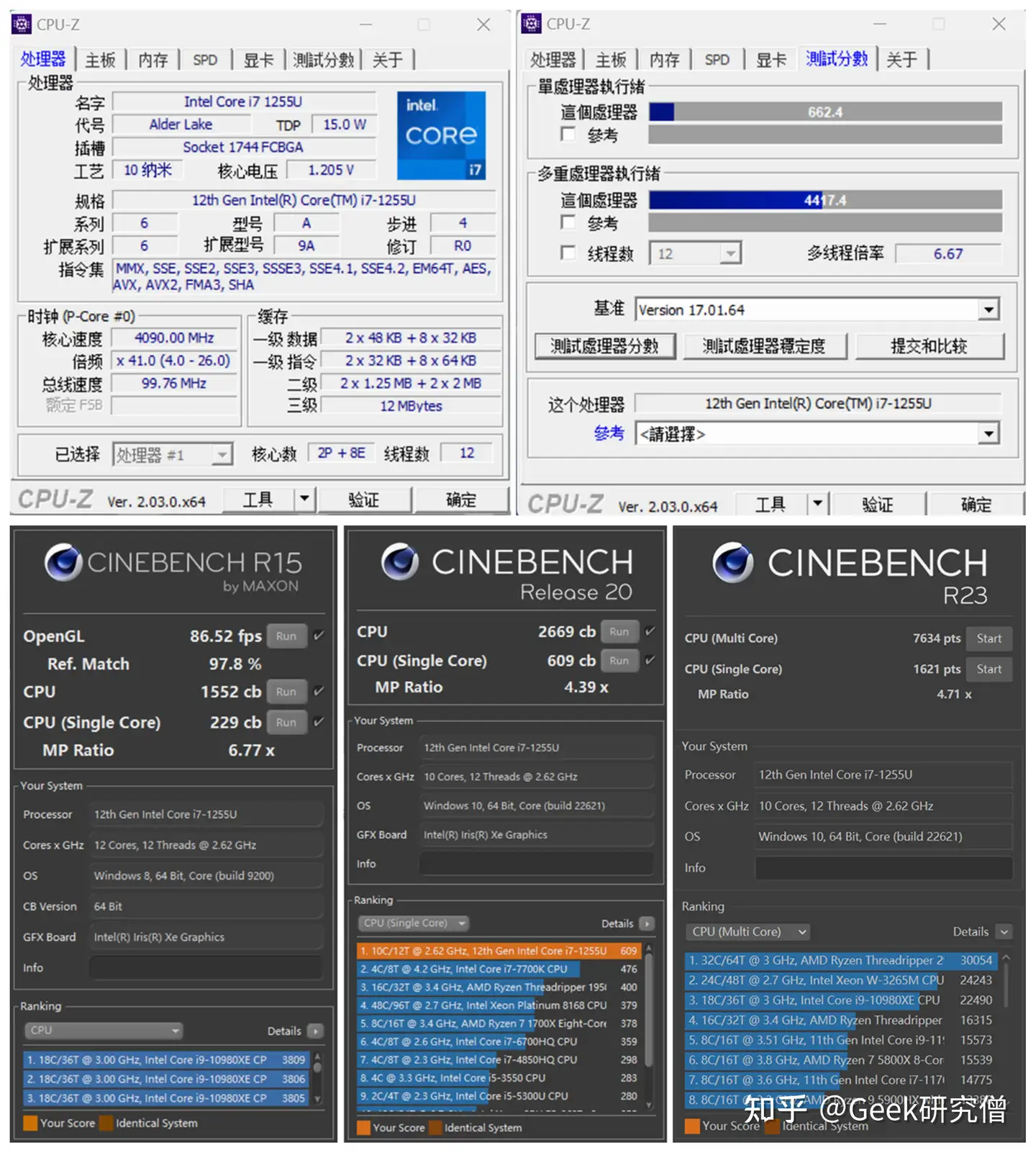Open the thread count 12 dropdown
The image size is (1036, 1153).
pos(696,253)
